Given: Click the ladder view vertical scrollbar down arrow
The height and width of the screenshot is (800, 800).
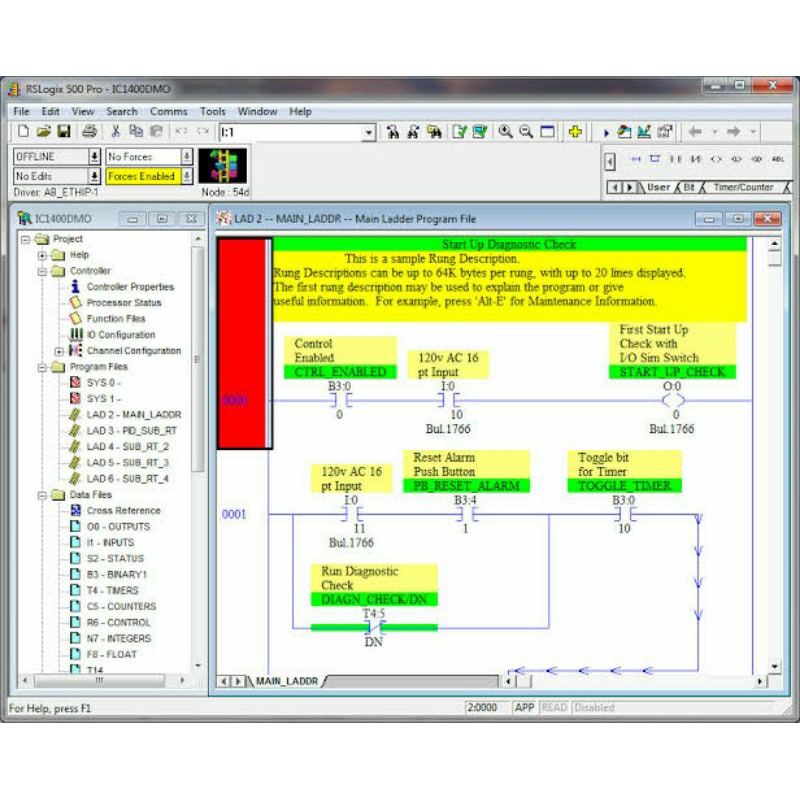Looking at the screenshot, I should (x=774, y=666).
